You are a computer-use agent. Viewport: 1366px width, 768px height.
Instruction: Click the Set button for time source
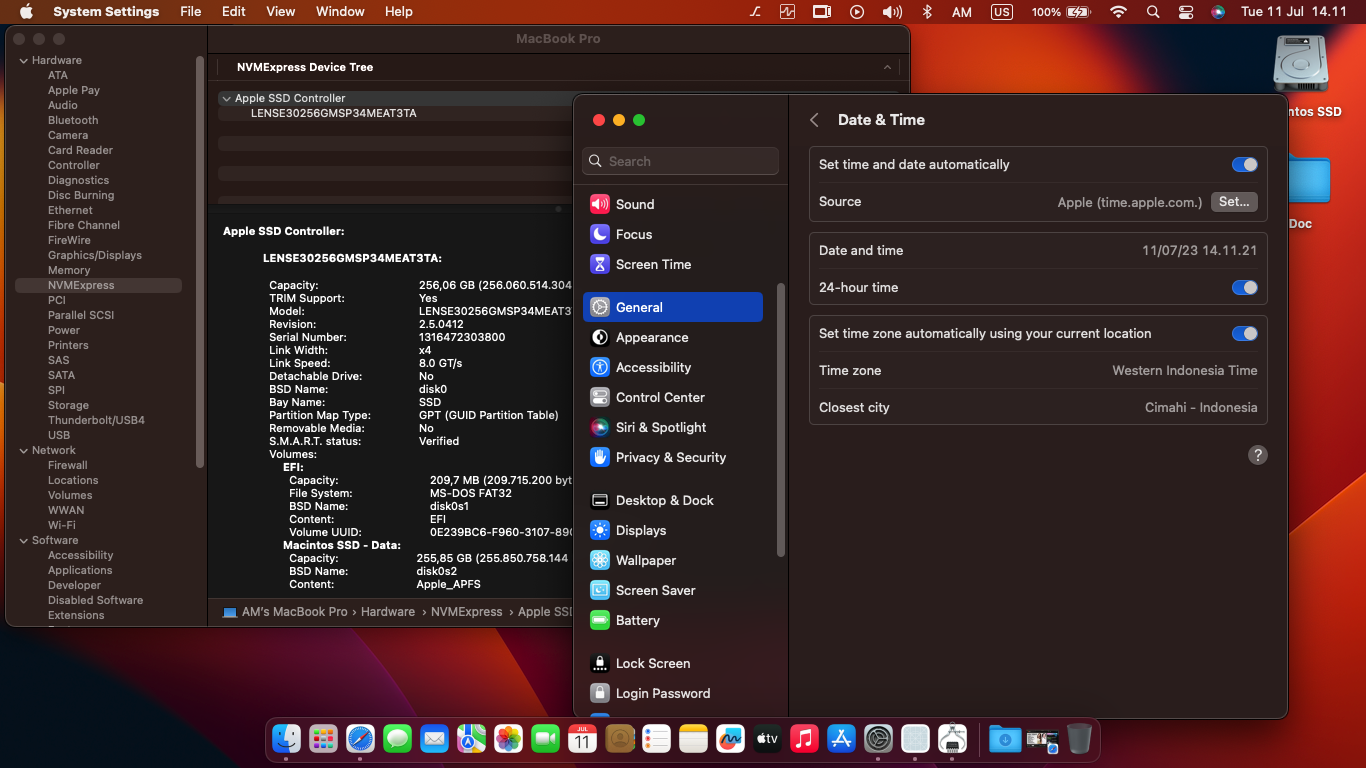click(x=1233, y=201)
